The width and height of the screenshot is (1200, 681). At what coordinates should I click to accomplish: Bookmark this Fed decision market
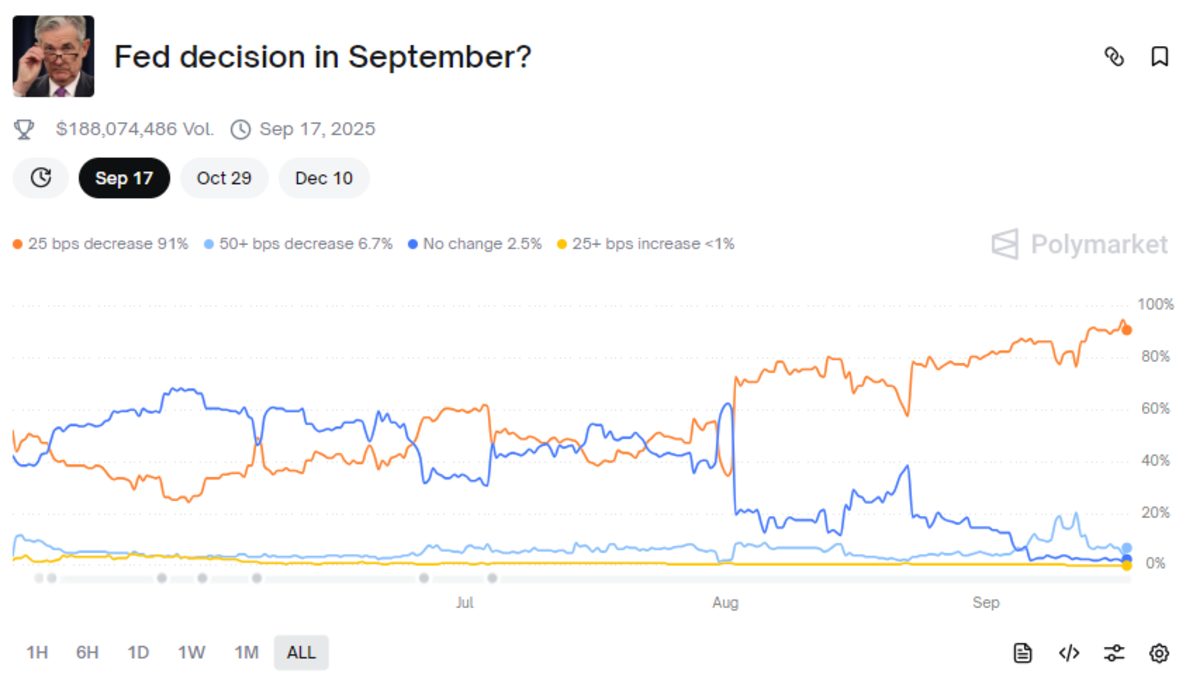pos(1159,57)
